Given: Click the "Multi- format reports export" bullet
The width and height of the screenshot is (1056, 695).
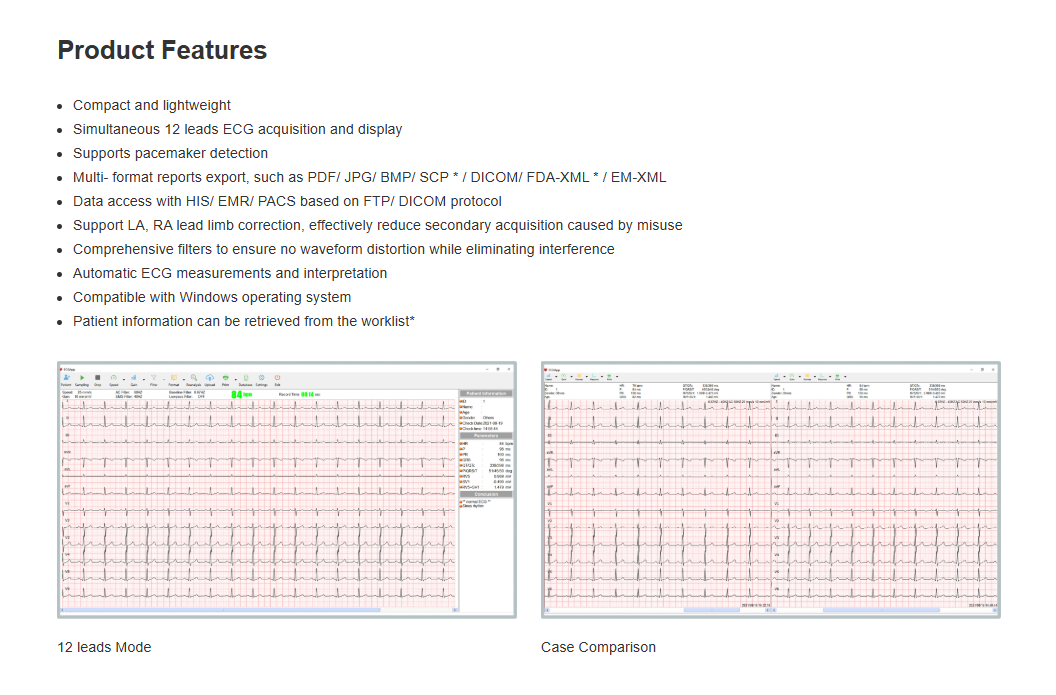Looking at the screenshot, I should click(x=370, y=178).
